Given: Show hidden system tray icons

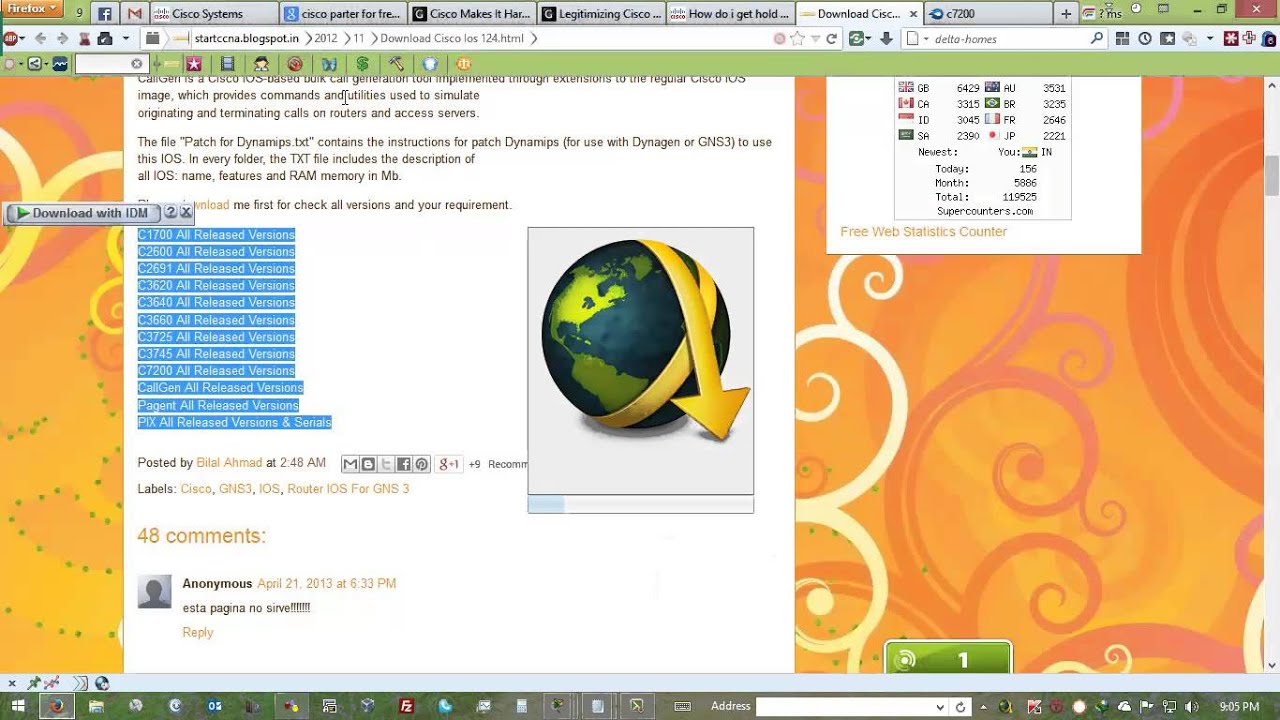Looking at the screenshot, I should (984, 706).
